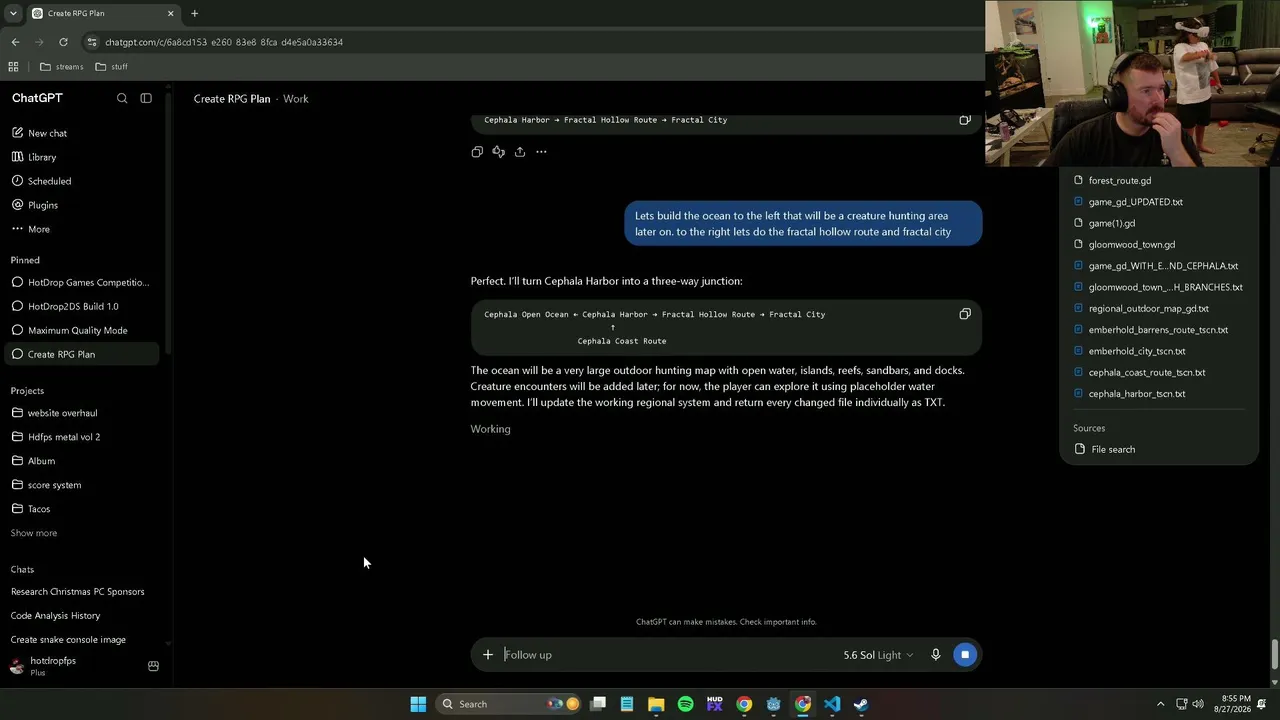Open Godot engine from the taskbar
This screenshot has height=720, width=1280.
tap(774, 704)
